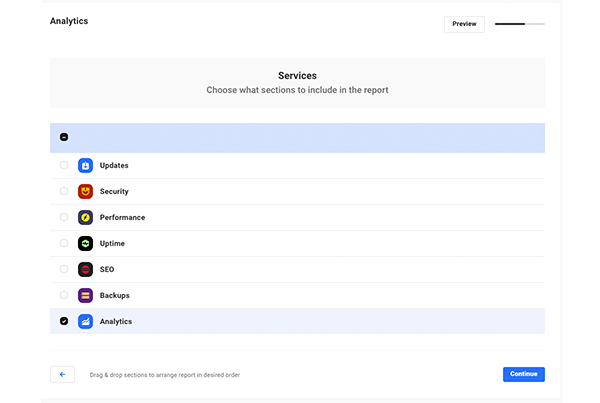The height and width of the screenshot is (403, 600).
Task: Tick the SEO checkbox
Action: coord(64,269)
